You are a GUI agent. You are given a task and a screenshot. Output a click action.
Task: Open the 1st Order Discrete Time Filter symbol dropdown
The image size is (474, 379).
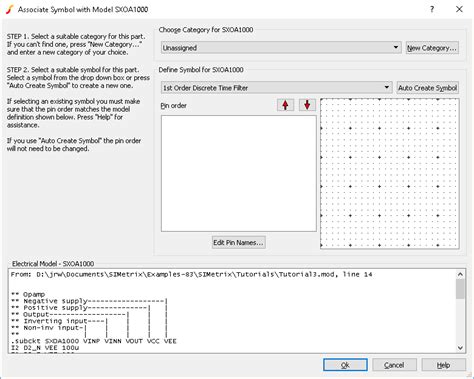pos(276,88)
